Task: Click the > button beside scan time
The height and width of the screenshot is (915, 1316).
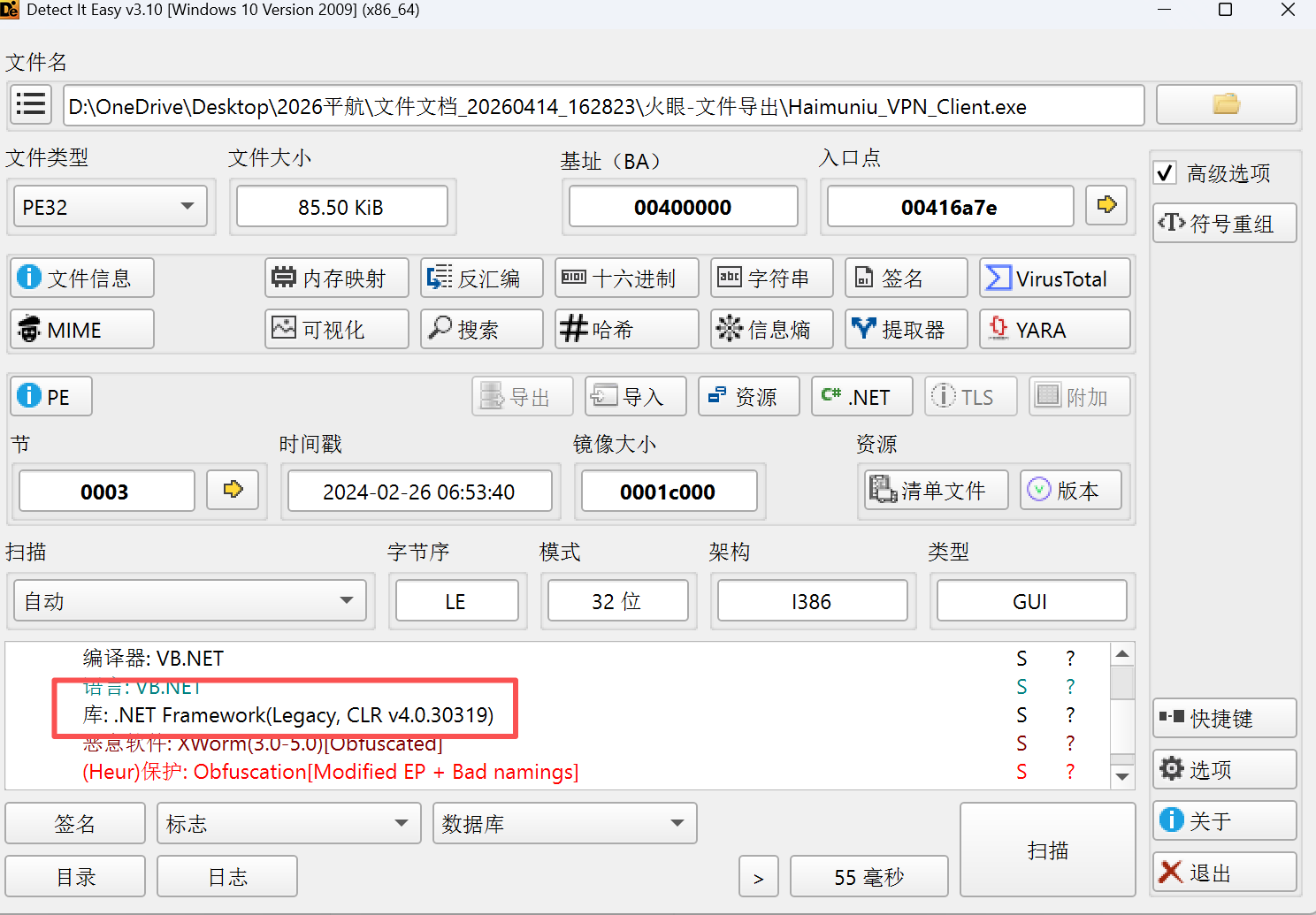Action: (x=759, y=876)
